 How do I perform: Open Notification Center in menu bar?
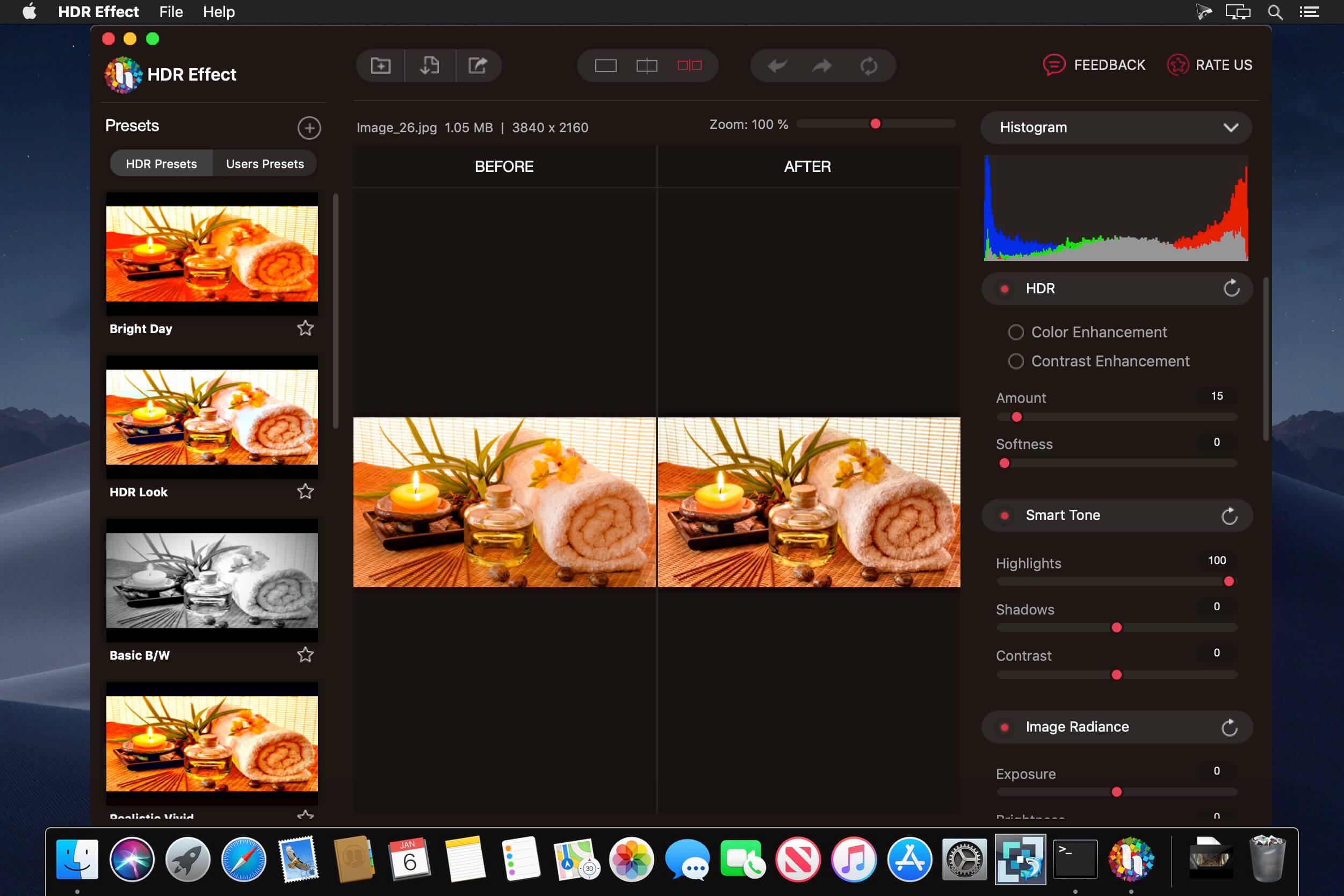[1309, 12]
